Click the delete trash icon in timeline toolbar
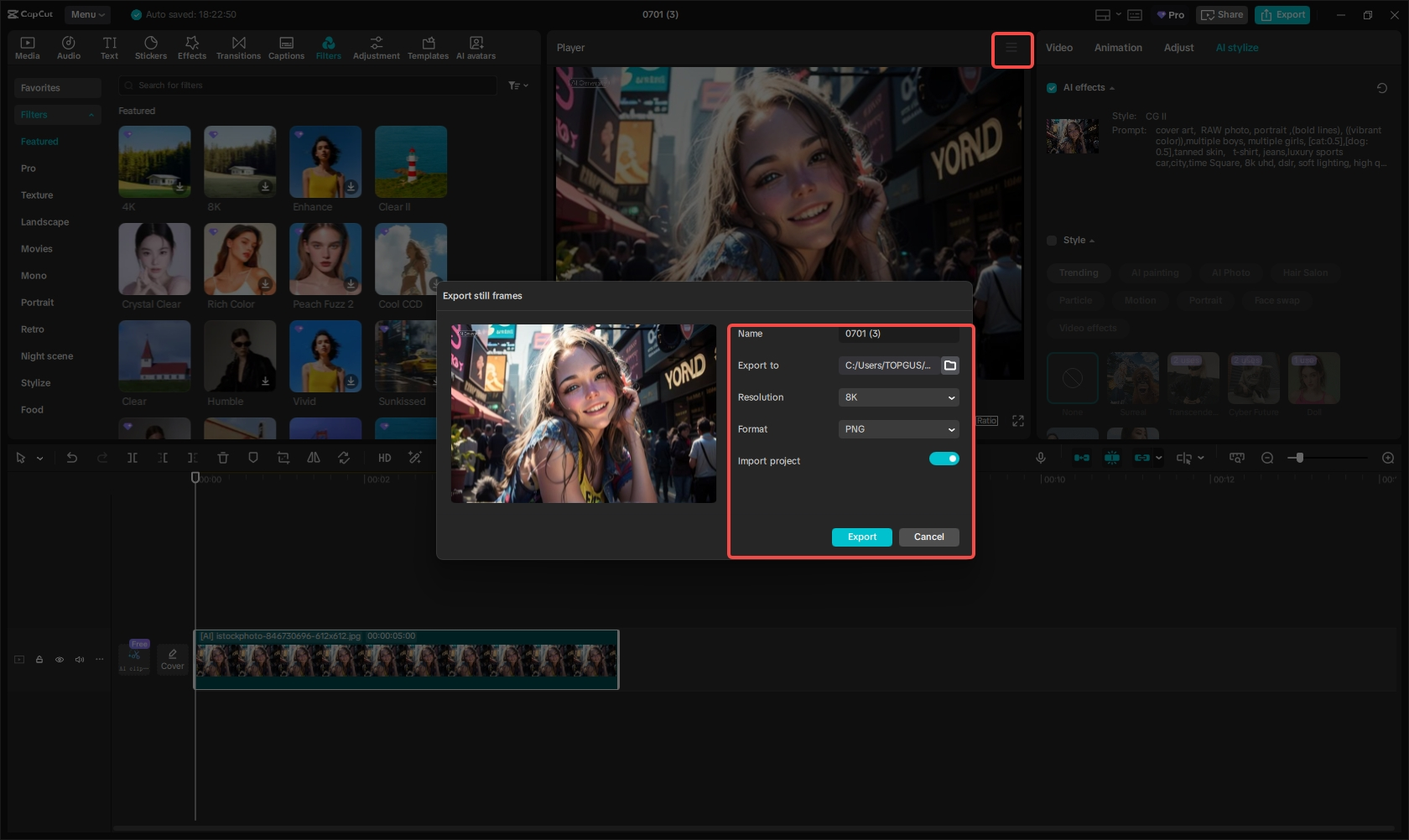Viewport: 1409px width, 840px height. click(x=222, y=458)
